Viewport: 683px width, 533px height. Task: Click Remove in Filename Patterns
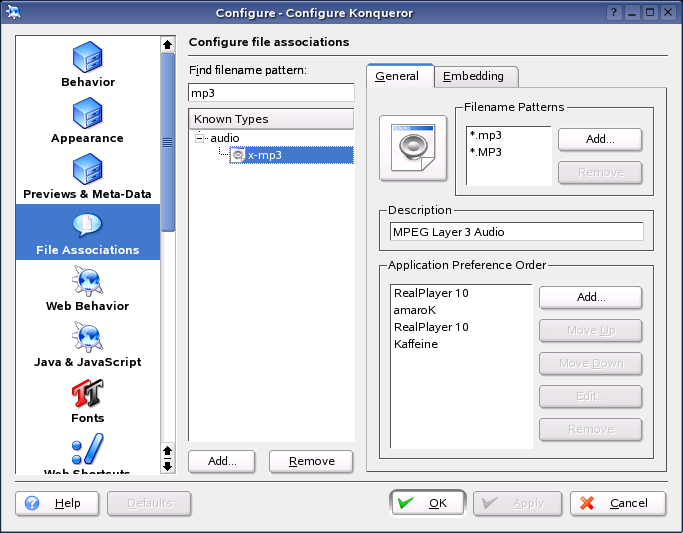point(600,172)
